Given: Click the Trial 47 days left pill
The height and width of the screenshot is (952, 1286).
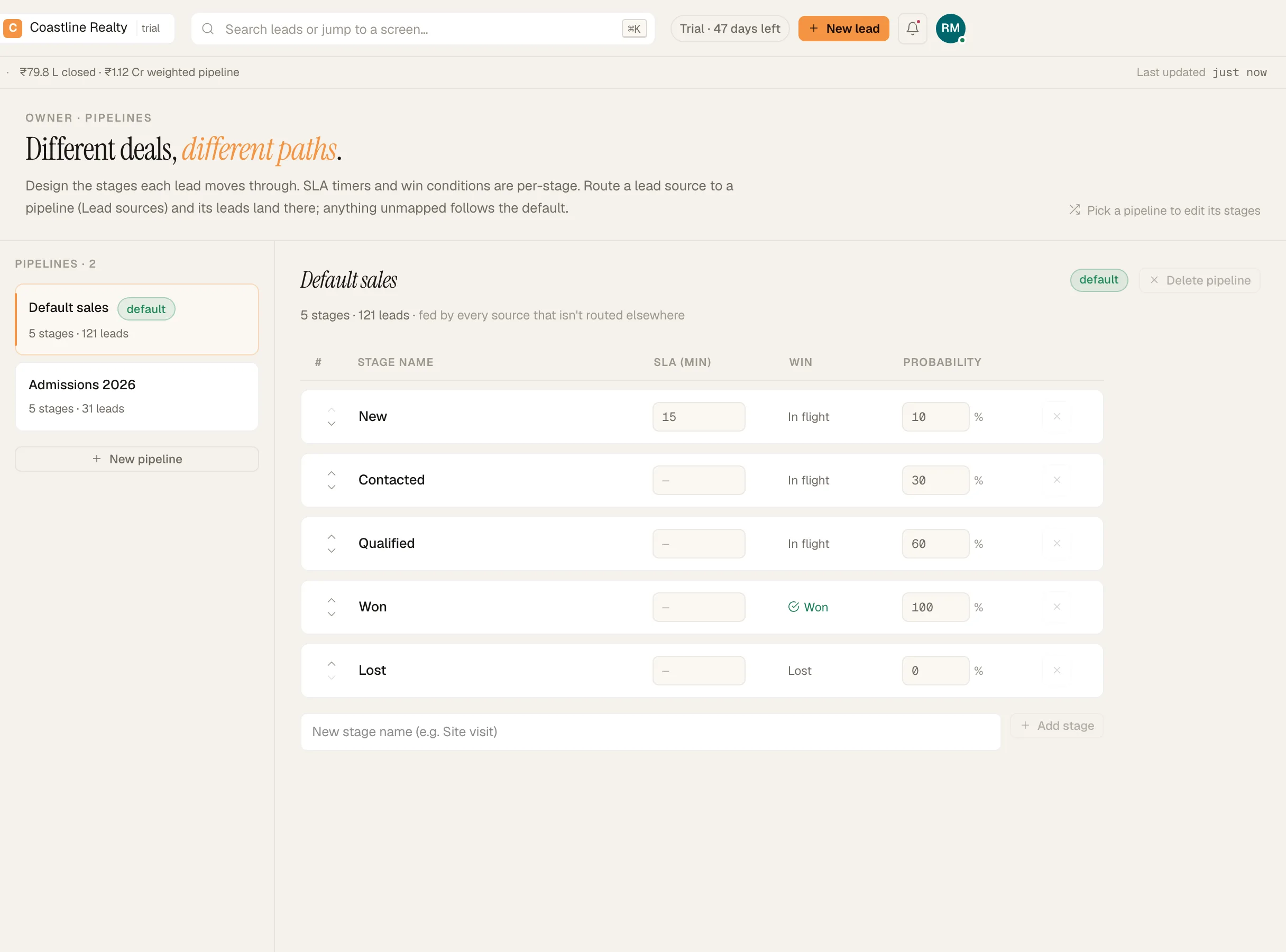Looking at the screenshot, I should click(x=729, y=28).
